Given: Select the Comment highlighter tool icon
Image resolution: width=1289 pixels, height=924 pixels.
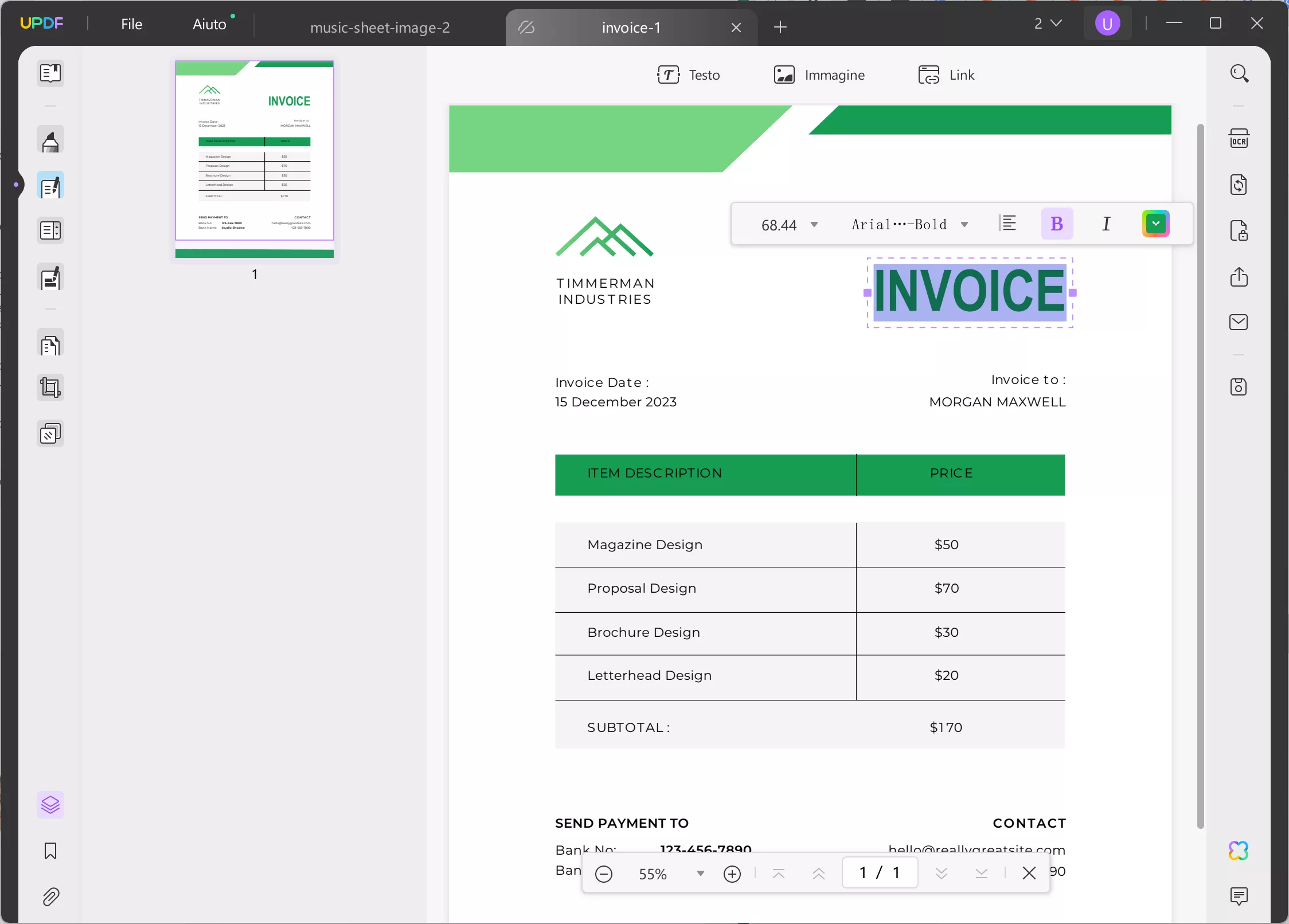Looking at the screenshot, I should [50, 140].
